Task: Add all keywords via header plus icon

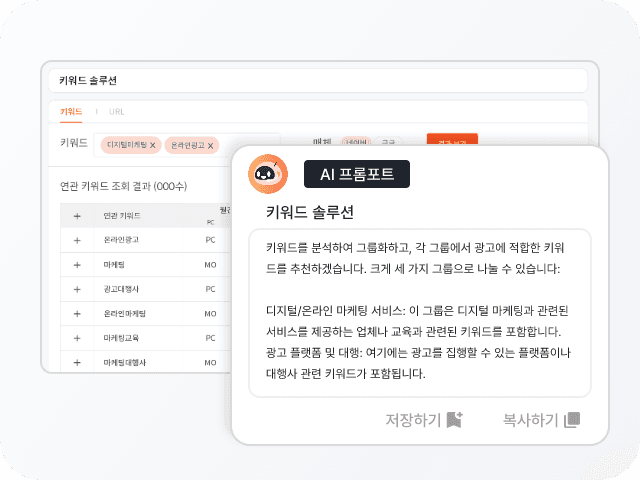Action: [77, 216]
